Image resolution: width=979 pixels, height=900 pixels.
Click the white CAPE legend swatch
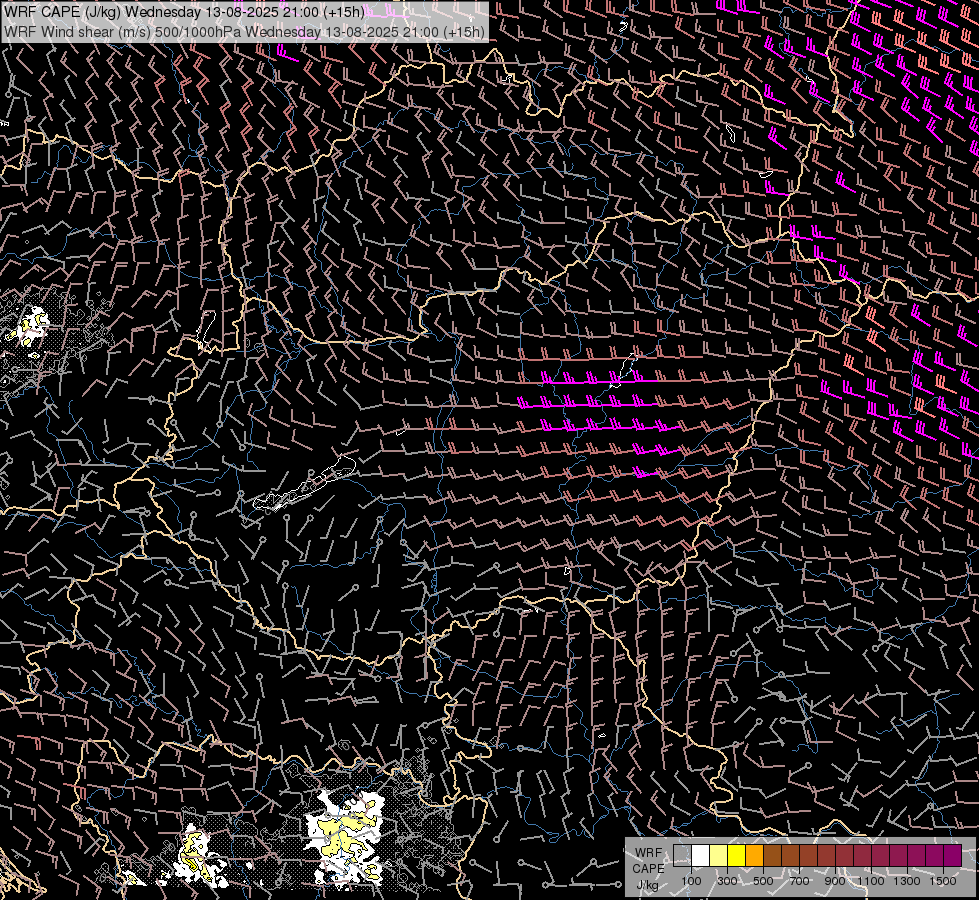pos(701,856)
